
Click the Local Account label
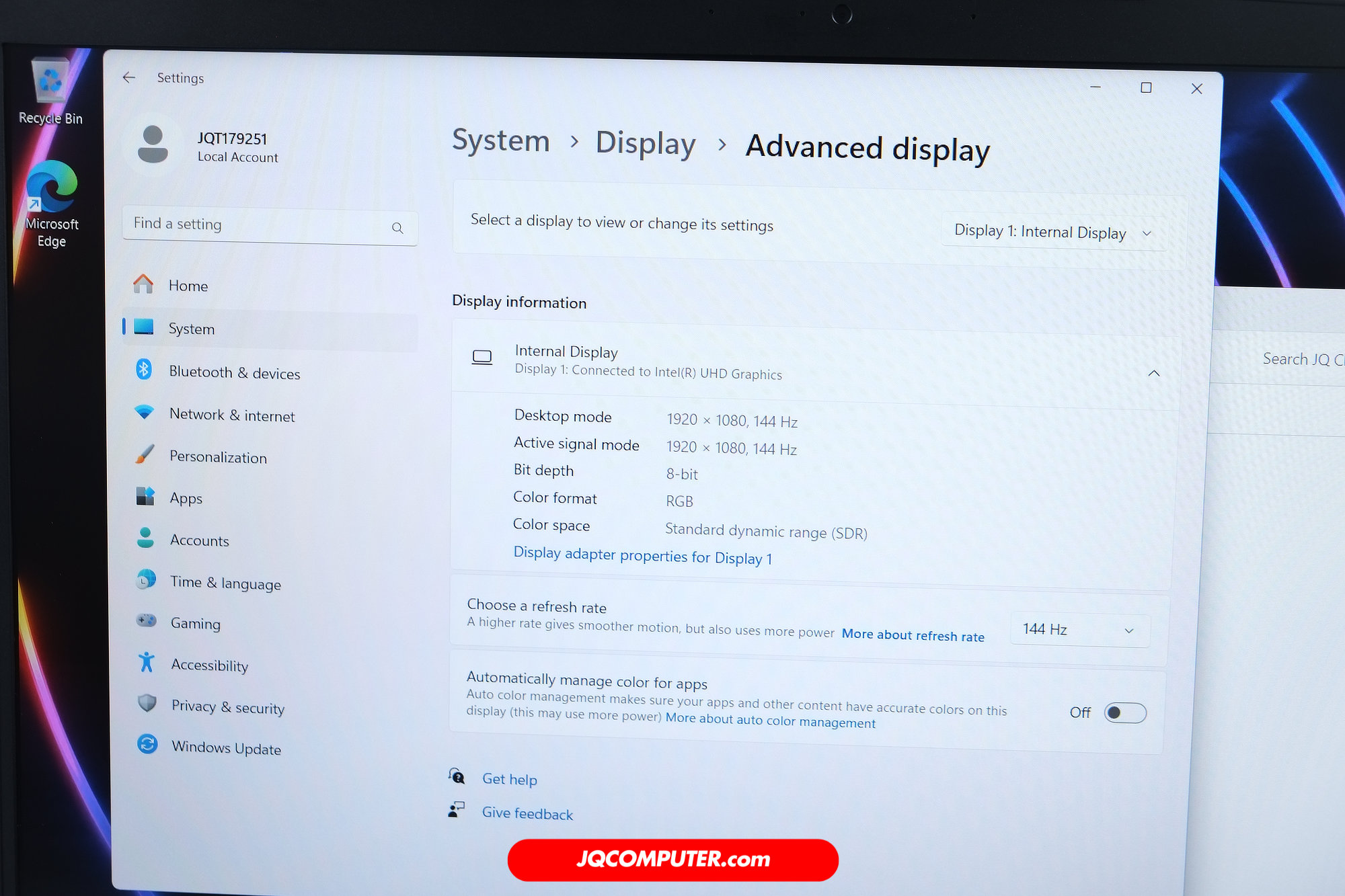tap(237, 157)
